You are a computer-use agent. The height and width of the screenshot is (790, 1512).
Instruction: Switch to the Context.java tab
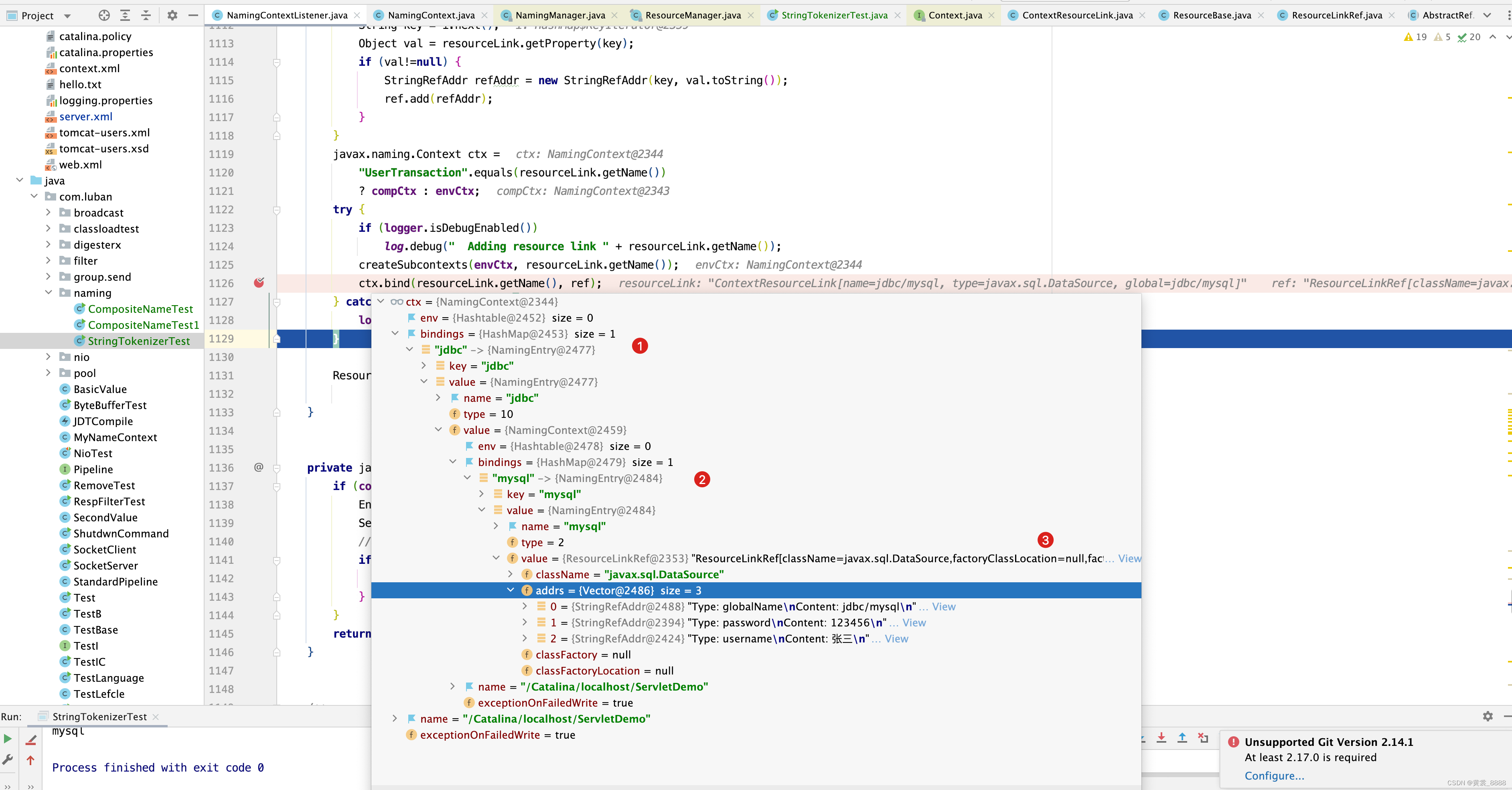[955, 15]
